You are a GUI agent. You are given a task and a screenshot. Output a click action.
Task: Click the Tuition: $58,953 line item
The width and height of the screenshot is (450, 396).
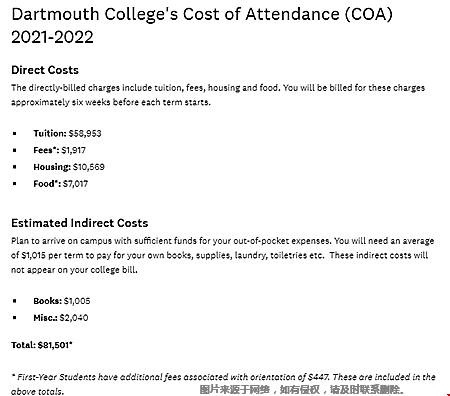pos(67,133)
